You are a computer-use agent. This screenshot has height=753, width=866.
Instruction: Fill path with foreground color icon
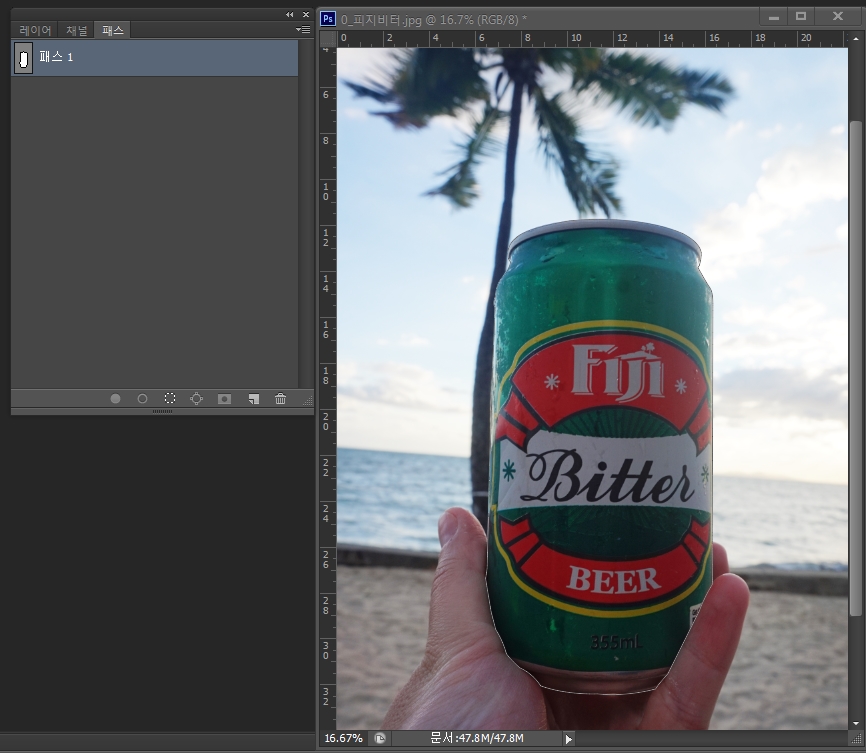click(115, 398)
